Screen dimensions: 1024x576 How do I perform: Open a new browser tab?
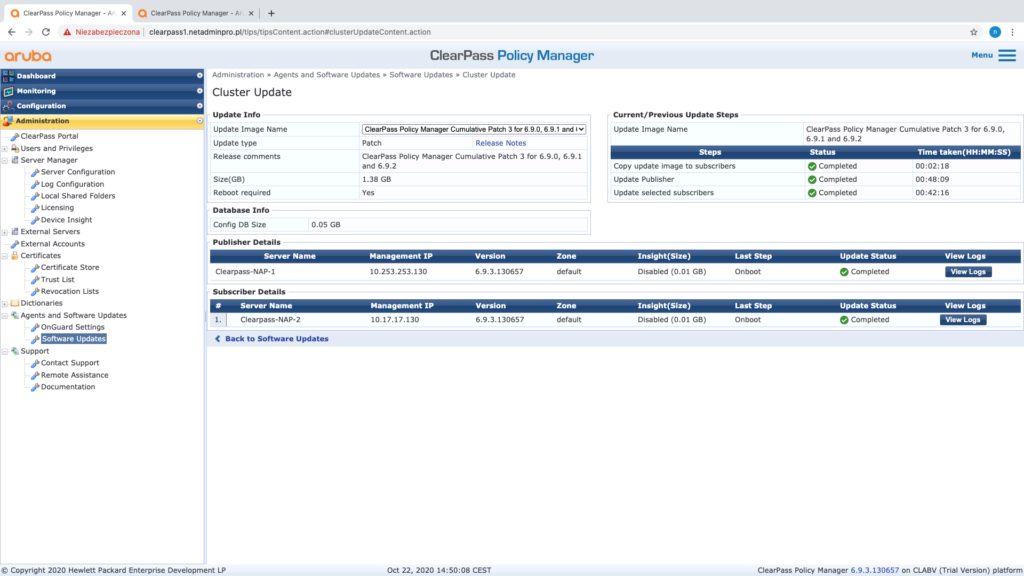click(271, 12)
